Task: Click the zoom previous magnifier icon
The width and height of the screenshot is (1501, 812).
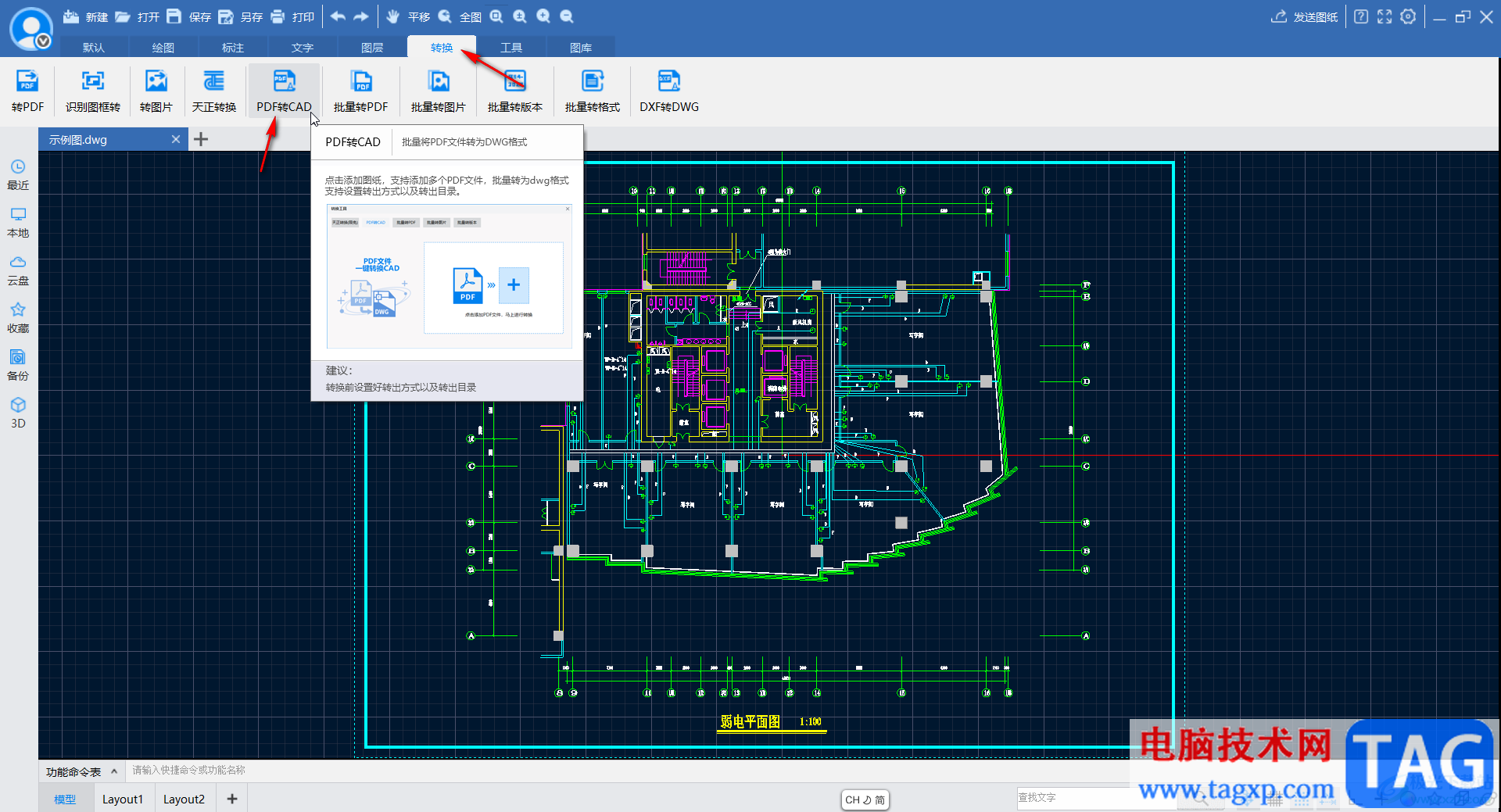Action: [x=520, y=16]
